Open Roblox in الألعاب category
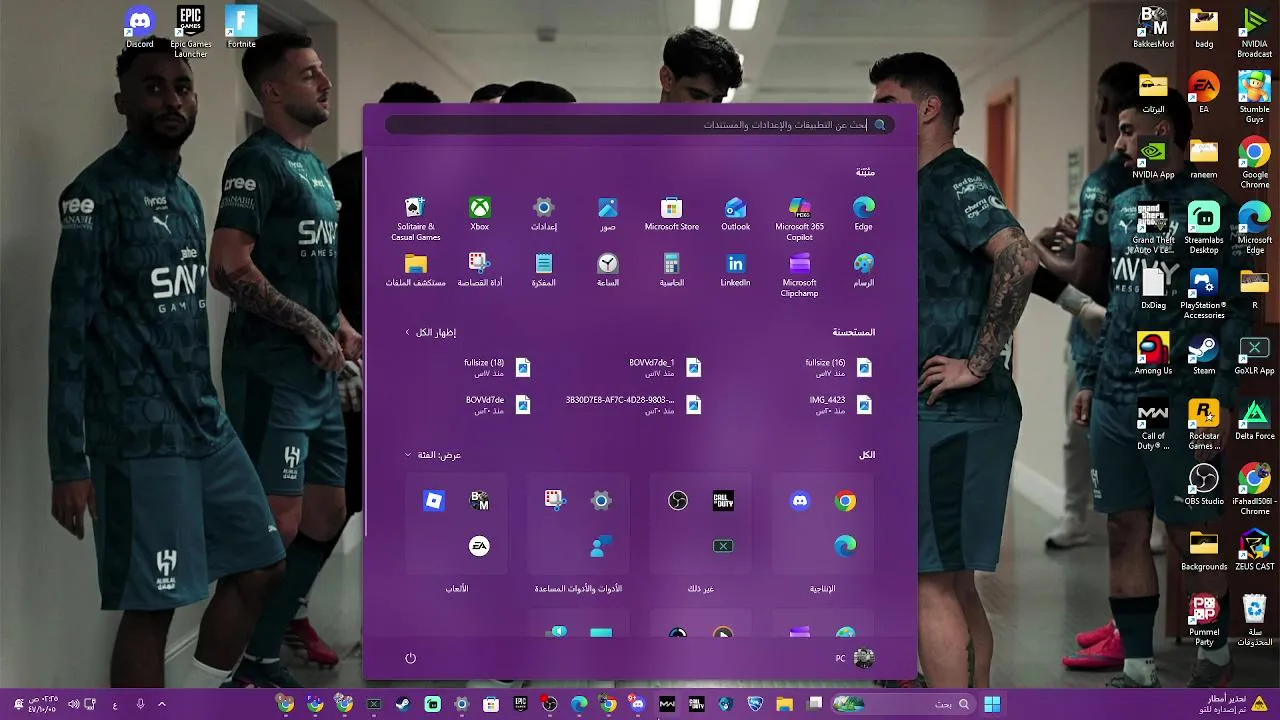Screen dimensions: 1280x720 point(434,501)
